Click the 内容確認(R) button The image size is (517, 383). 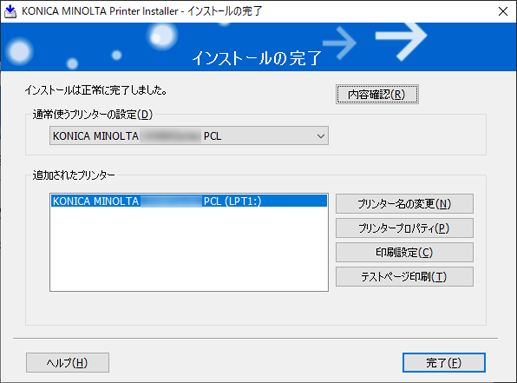point(377,94)
